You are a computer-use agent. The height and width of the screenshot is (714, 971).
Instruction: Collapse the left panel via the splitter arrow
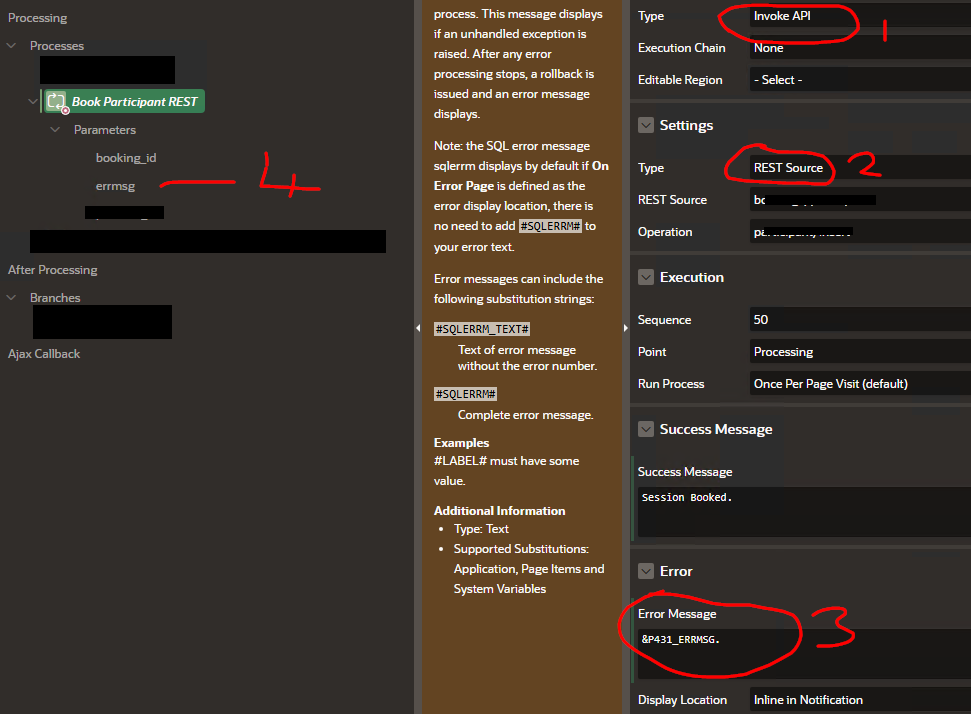click(x=417, y=326)
